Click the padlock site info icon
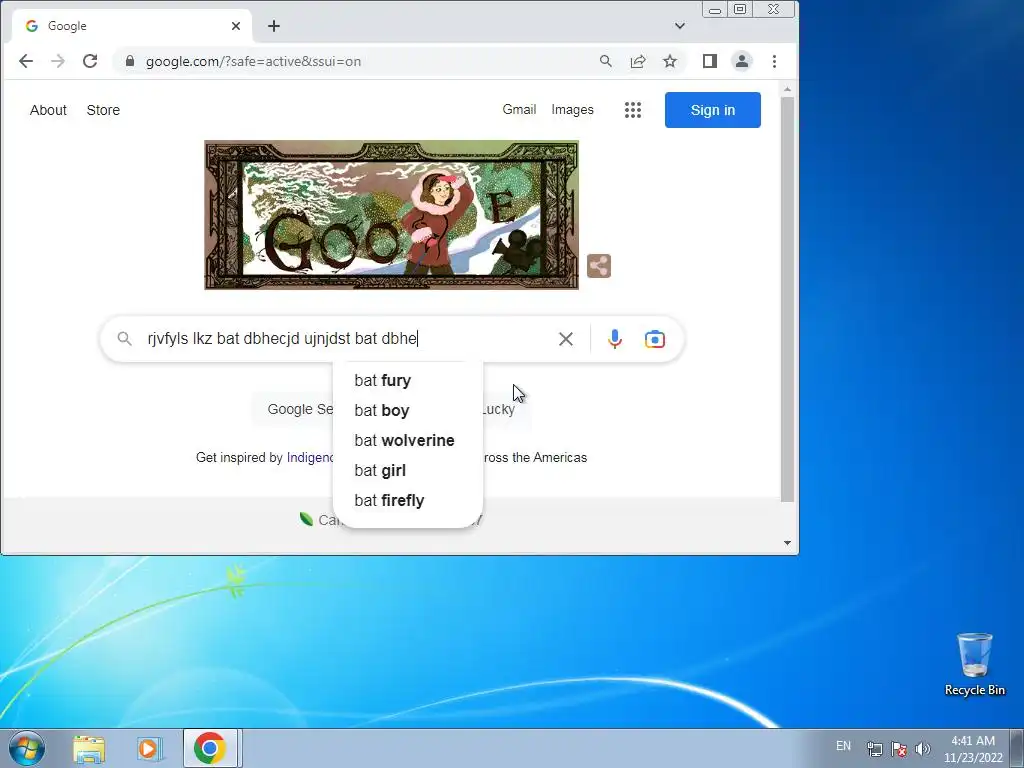 [130, 61]
